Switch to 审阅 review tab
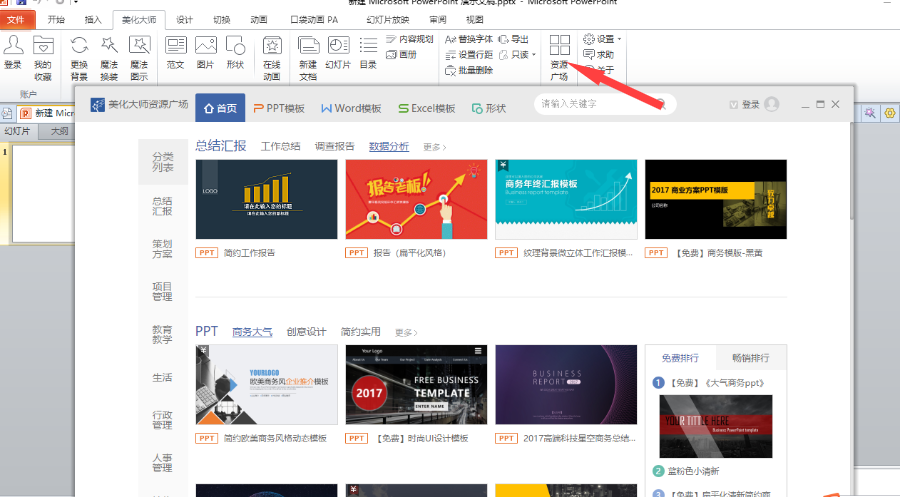This screenshot has width=900, height=497. (438, 20)
